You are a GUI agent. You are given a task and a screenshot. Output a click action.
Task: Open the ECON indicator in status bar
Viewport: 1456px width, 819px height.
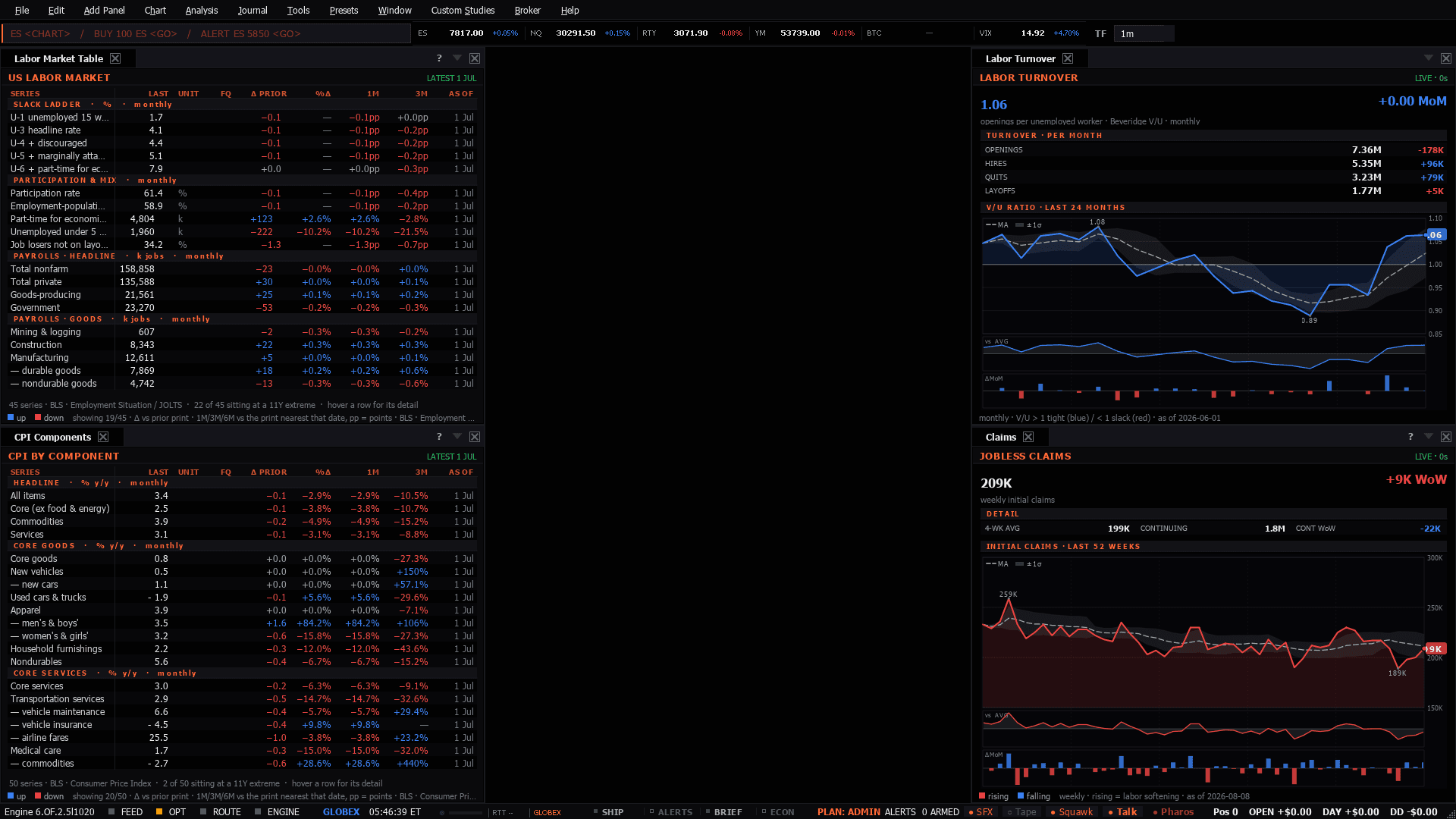point(778,812)
